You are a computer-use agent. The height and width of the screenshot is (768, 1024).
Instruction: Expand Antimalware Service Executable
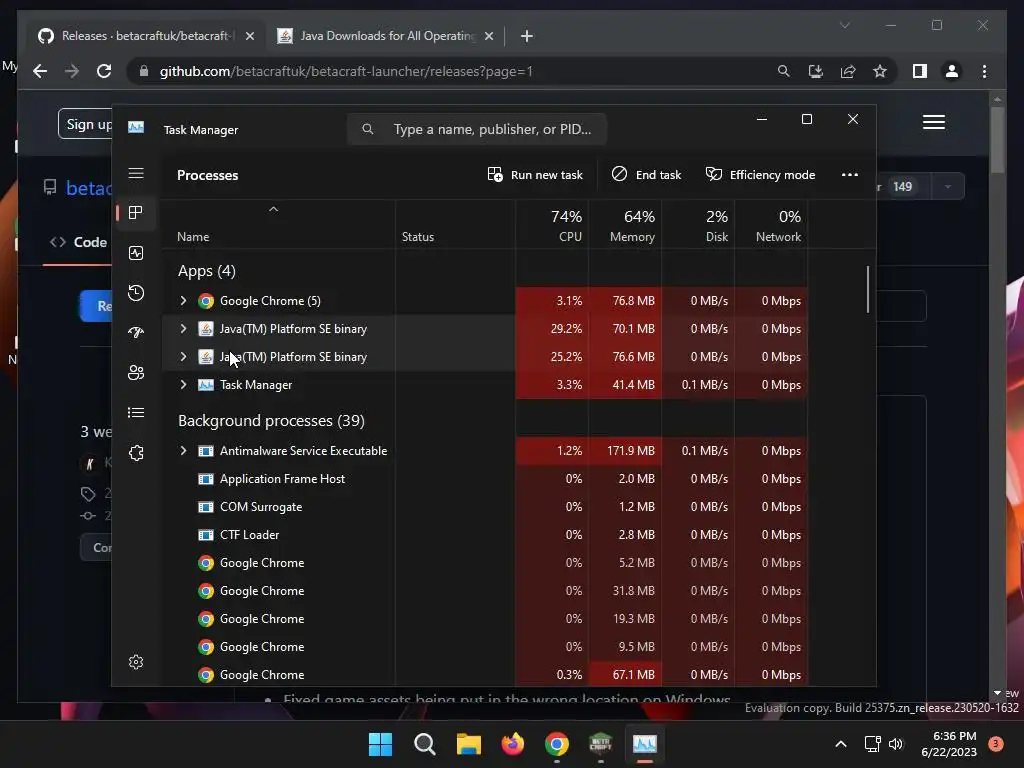click(184, 451)
